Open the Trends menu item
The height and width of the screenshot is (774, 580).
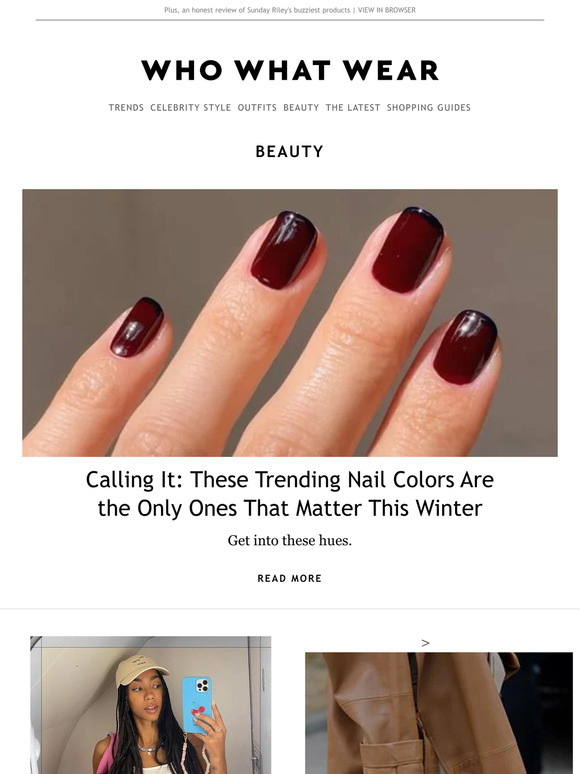pos(126,108)
